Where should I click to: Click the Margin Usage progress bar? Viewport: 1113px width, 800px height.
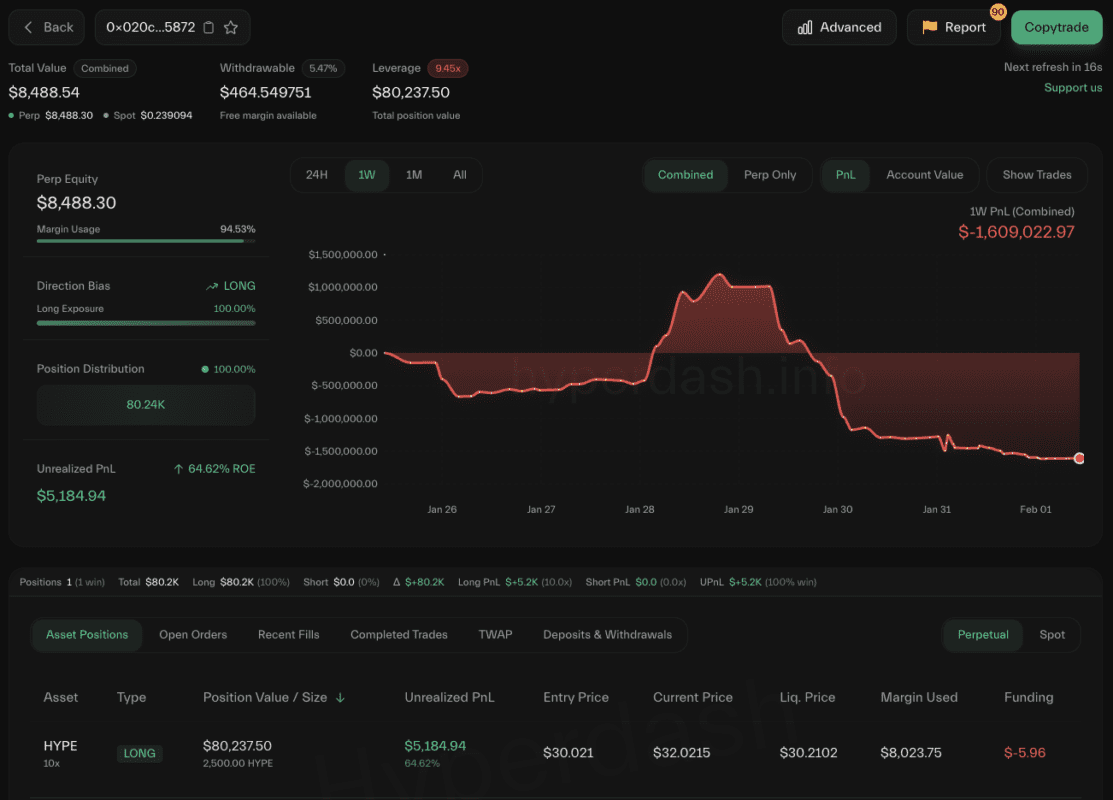tap(146, 241)
